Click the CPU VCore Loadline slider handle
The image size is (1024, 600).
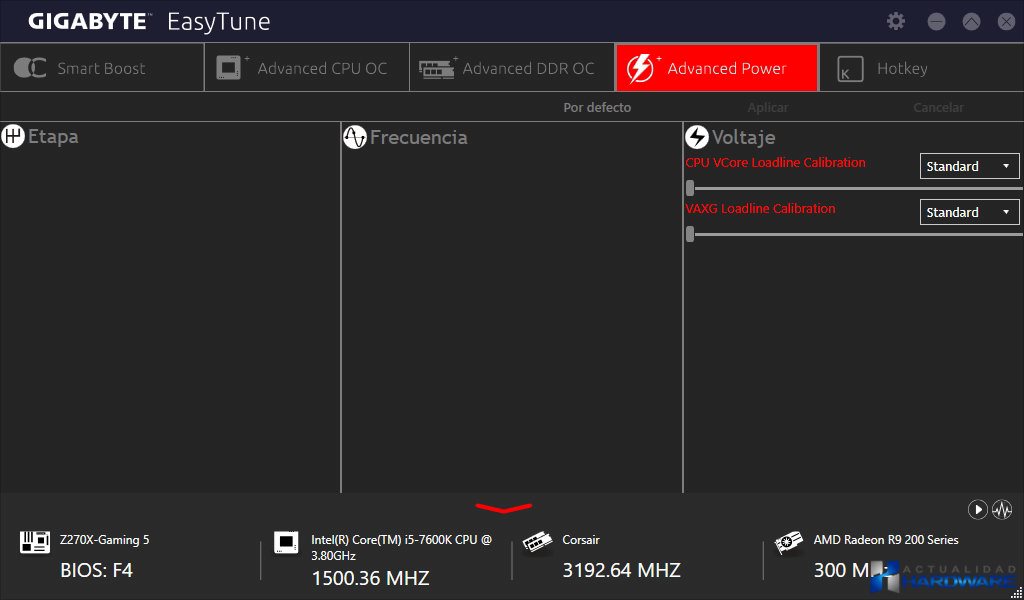click(690, 188)
